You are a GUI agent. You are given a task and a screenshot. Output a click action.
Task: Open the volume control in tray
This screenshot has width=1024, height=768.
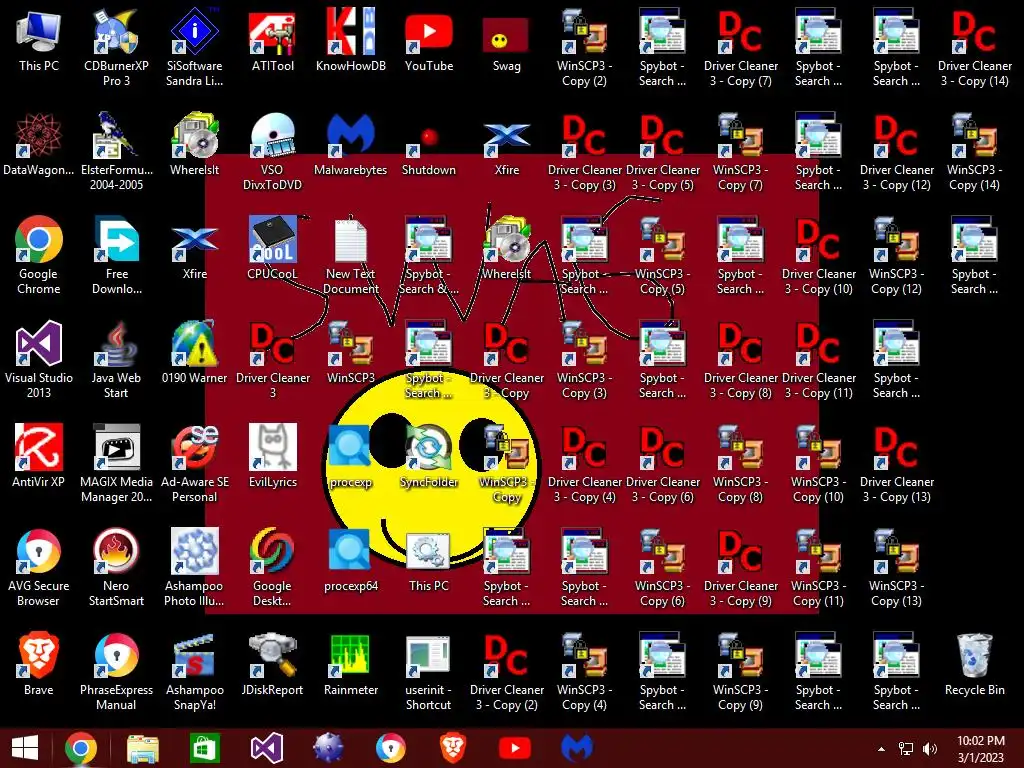[929, 749]
